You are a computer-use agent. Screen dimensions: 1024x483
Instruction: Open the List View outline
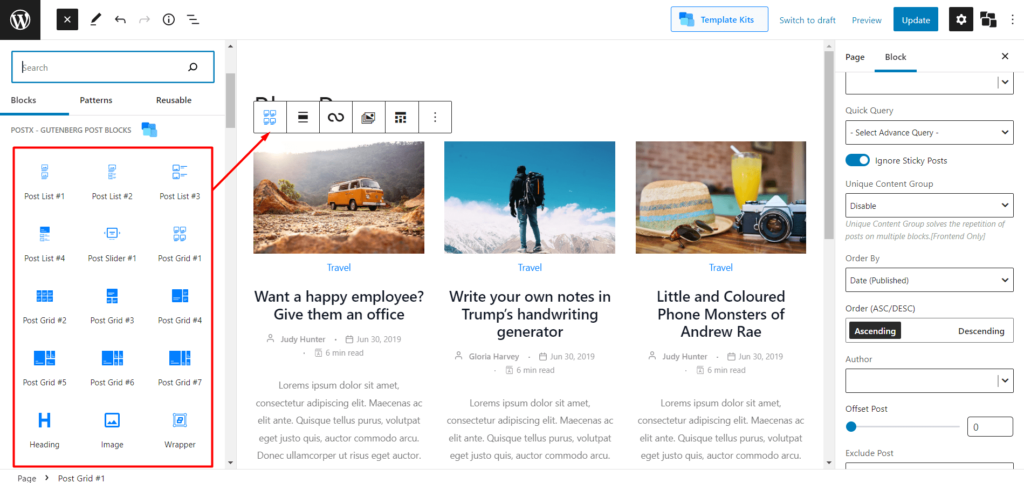pyautogui.click(x=193, y=20)
